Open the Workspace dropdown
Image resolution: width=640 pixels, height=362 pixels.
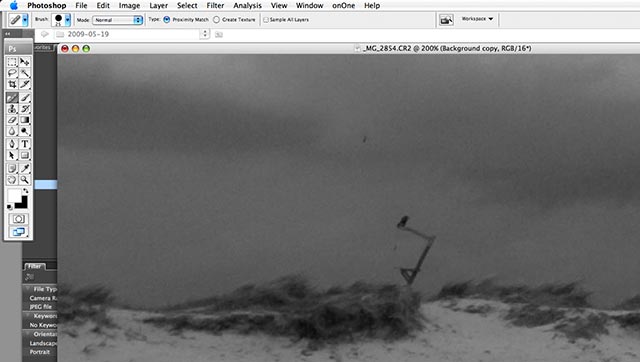478,19
